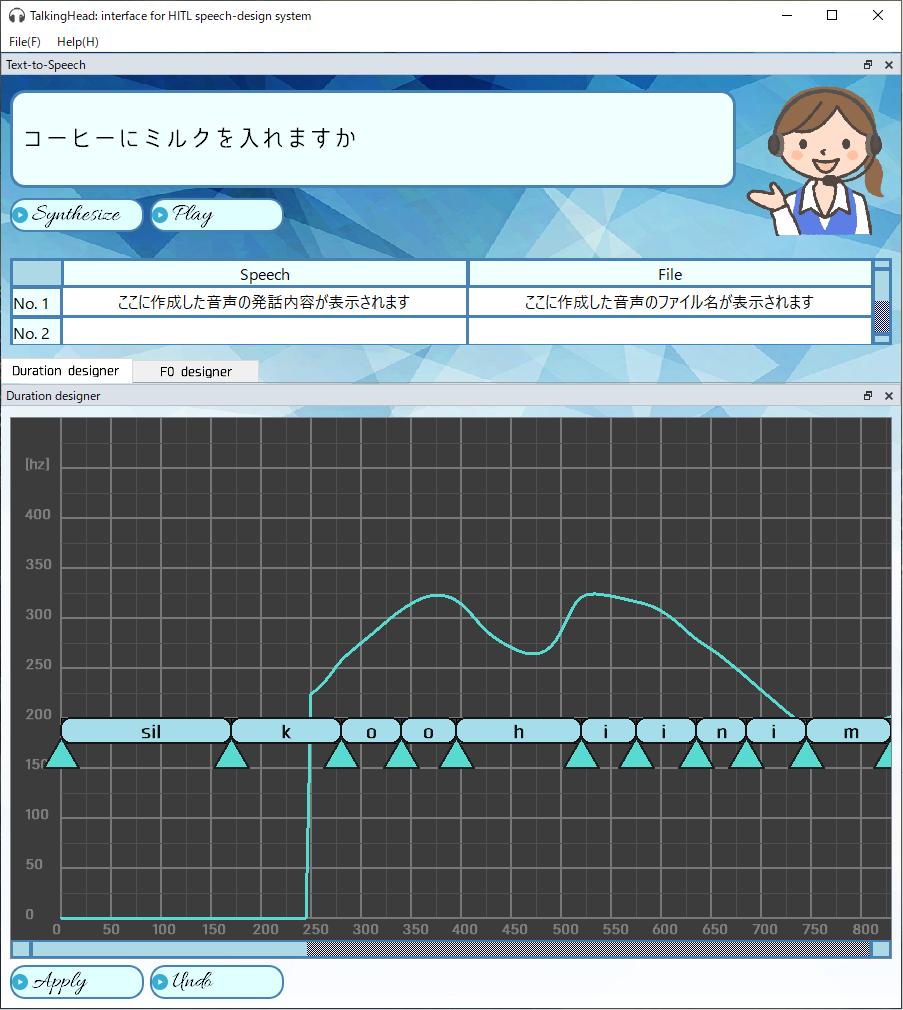Click the empty No. 2 File cell
903x1010 pixels.
670,332
